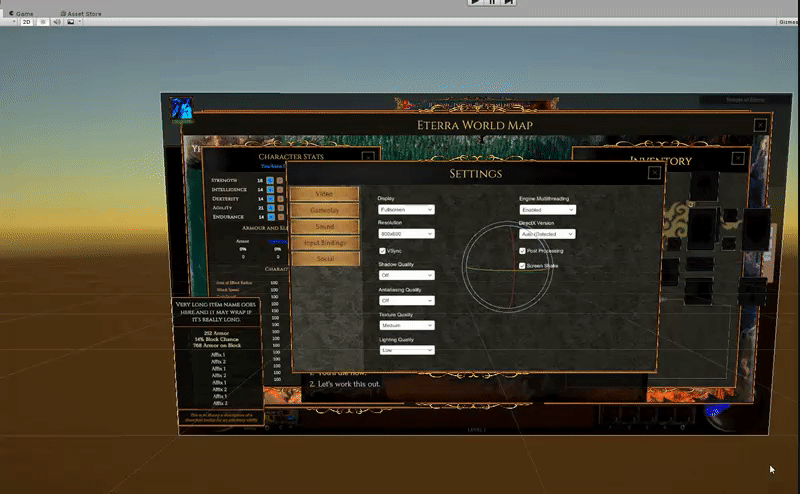
Task: Click the 252 Armor tooltip line
Action: [216, 333]
